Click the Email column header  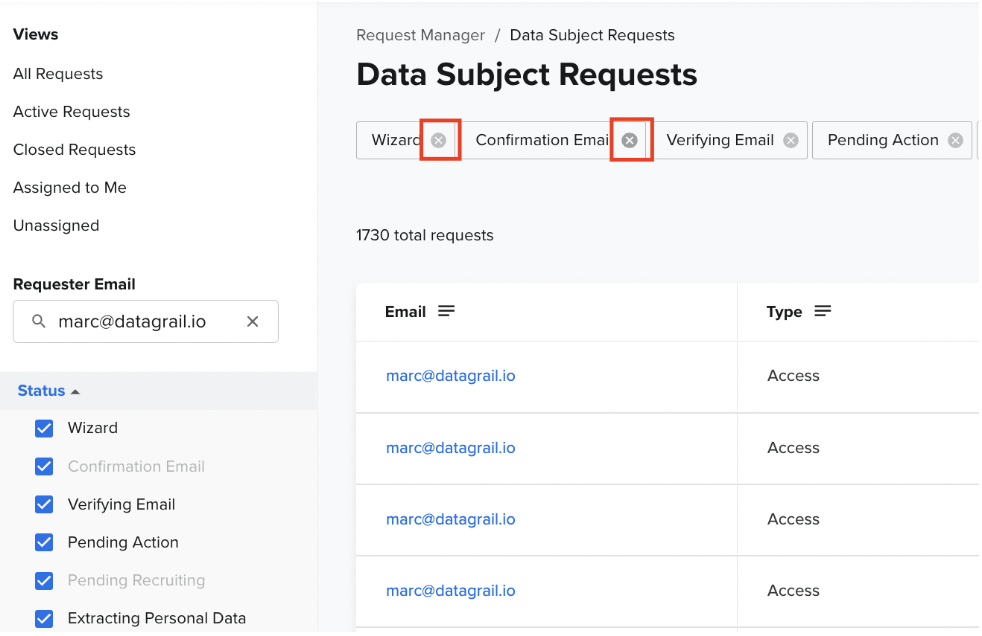tap(405, 312)
